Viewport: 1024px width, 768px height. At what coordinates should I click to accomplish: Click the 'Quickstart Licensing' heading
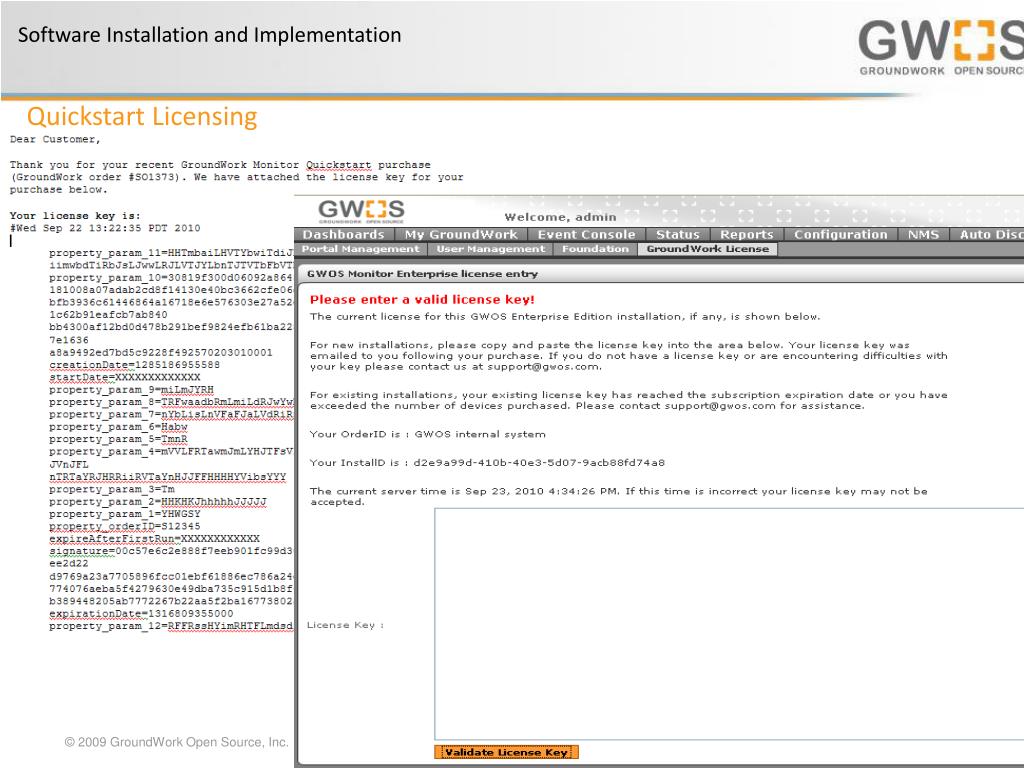[x=142, y=116]
